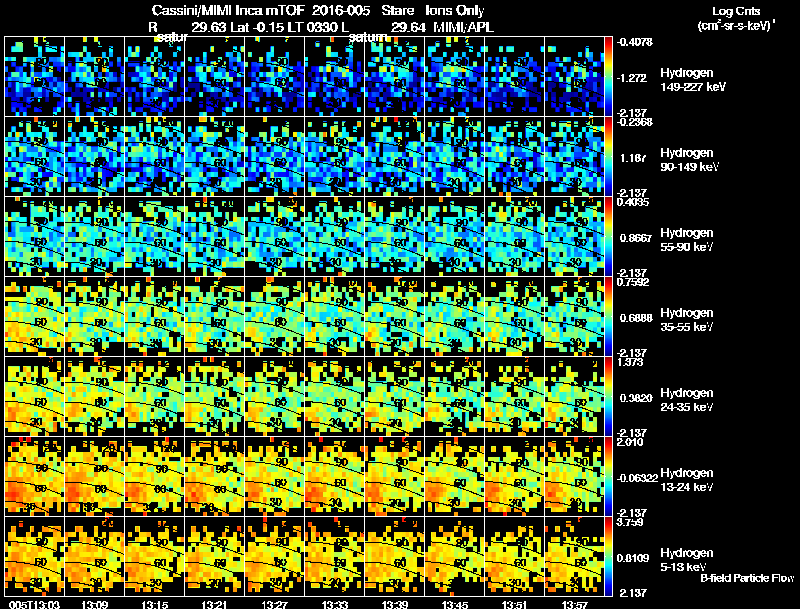This screenshot has height=609, width=800.
Task: Click the color bar for Hydrogen 55-90 keV
Action: tap(609, 237)
